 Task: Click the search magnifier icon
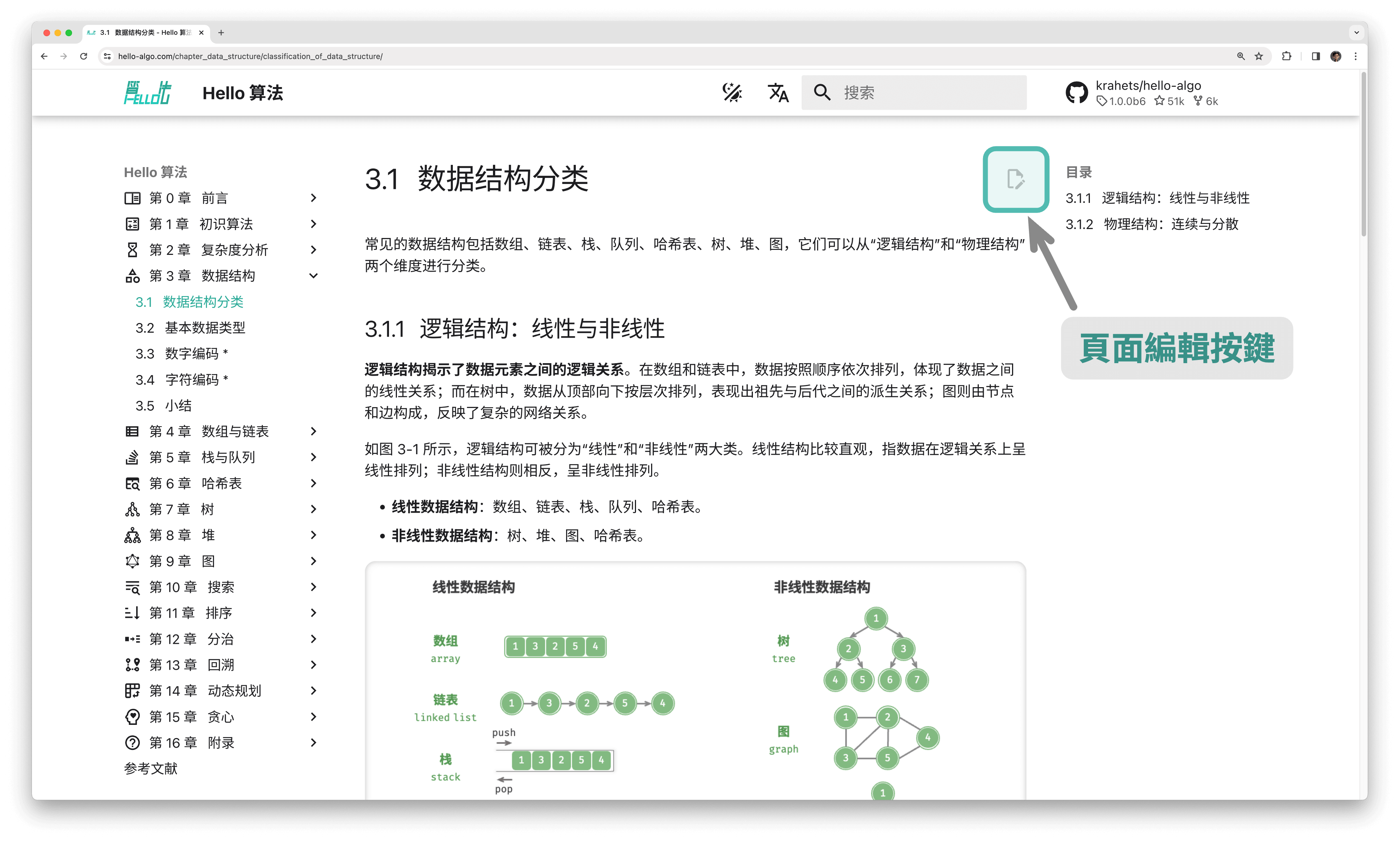tap(822, 93)
